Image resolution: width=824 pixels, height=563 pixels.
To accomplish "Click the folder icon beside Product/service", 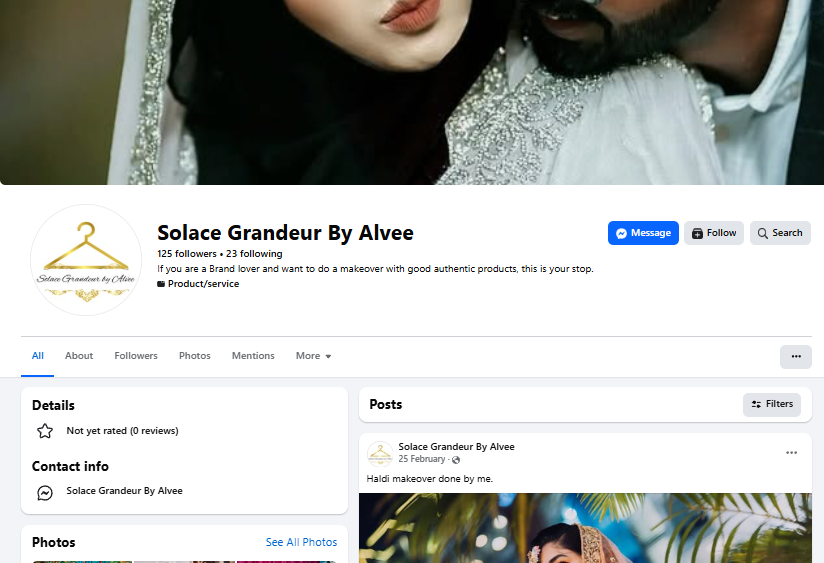I will [x=161, y=284].
